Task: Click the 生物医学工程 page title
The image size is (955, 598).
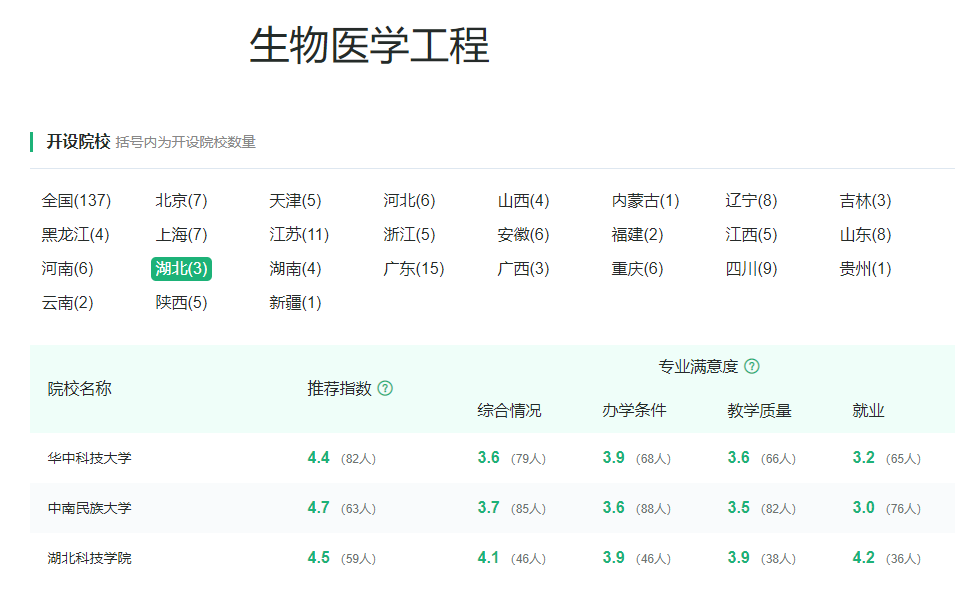Action: 369,46
